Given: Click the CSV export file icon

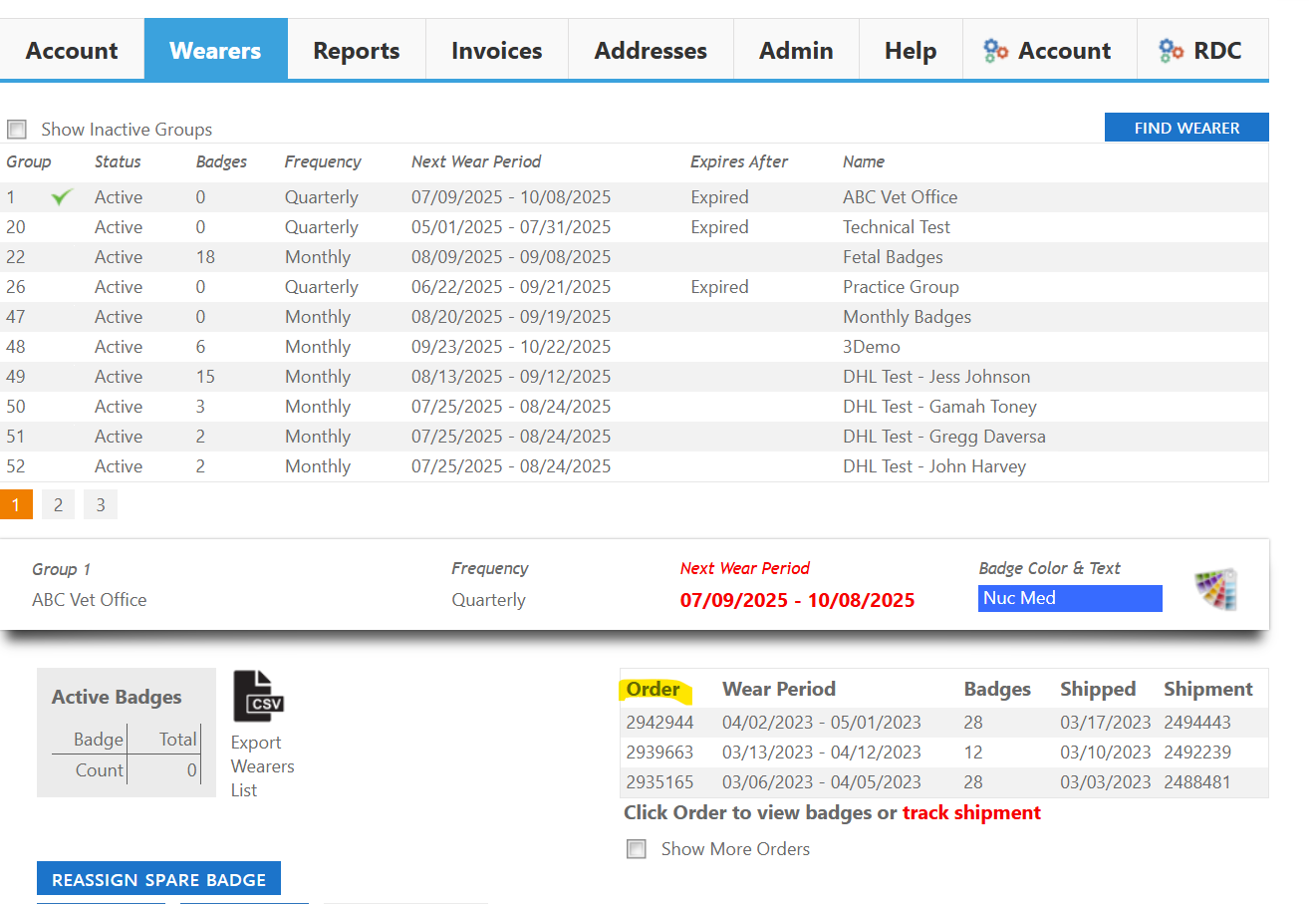Looking at the screenshot, I should (258, 696).
